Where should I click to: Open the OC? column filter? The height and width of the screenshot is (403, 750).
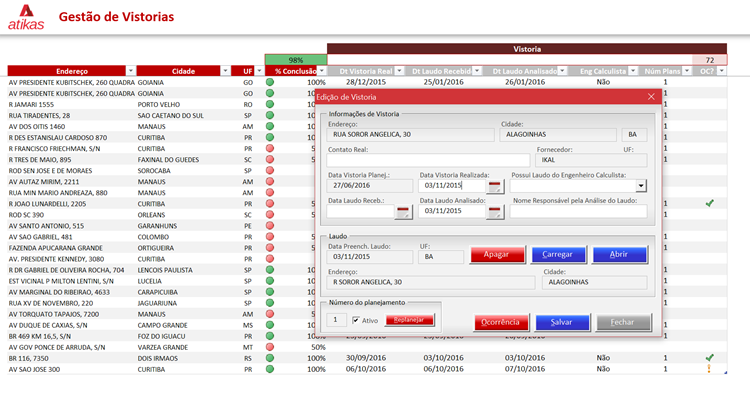(722, 71)
